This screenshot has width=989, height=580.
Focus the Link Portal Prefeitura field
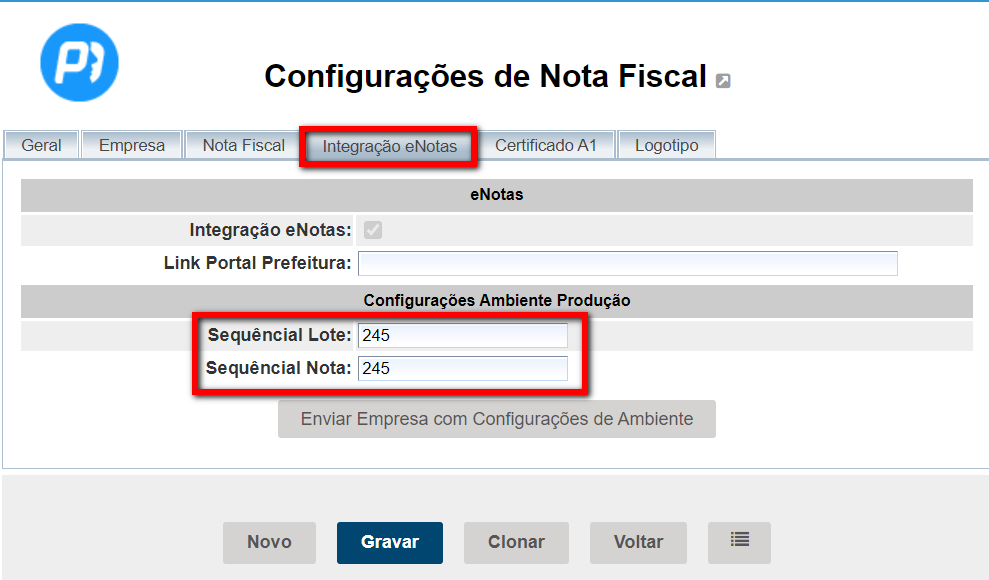tap(627, 264)
